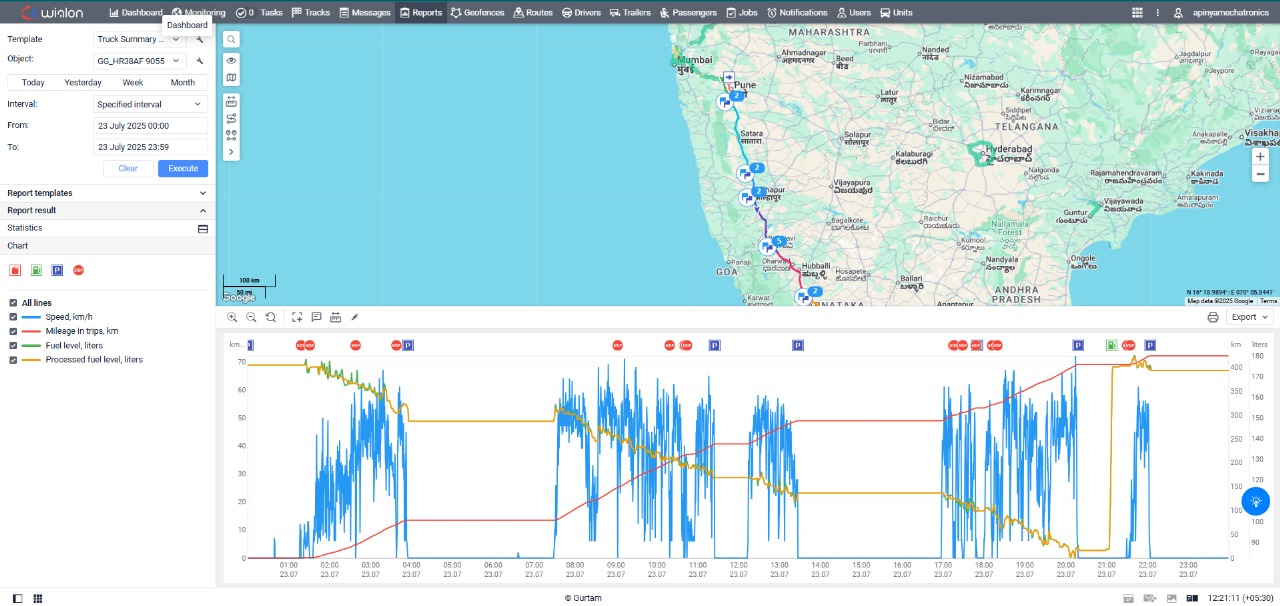The width and height of the screenshot is (1280, 606).
Task: Switch to the Geofences tab
Action: pos(477,13)
